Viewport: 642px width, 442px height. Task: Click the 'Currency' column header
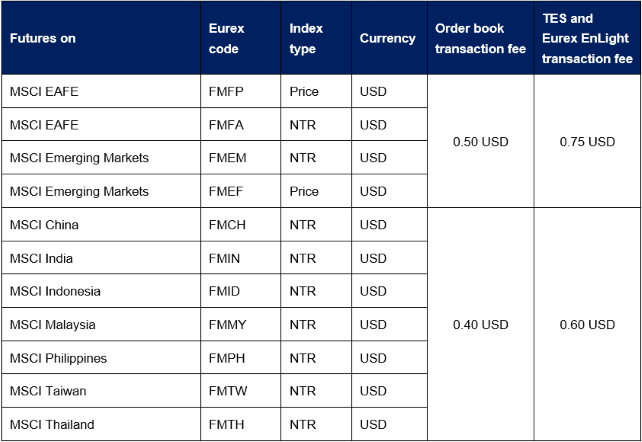click(x=387, y=39)
